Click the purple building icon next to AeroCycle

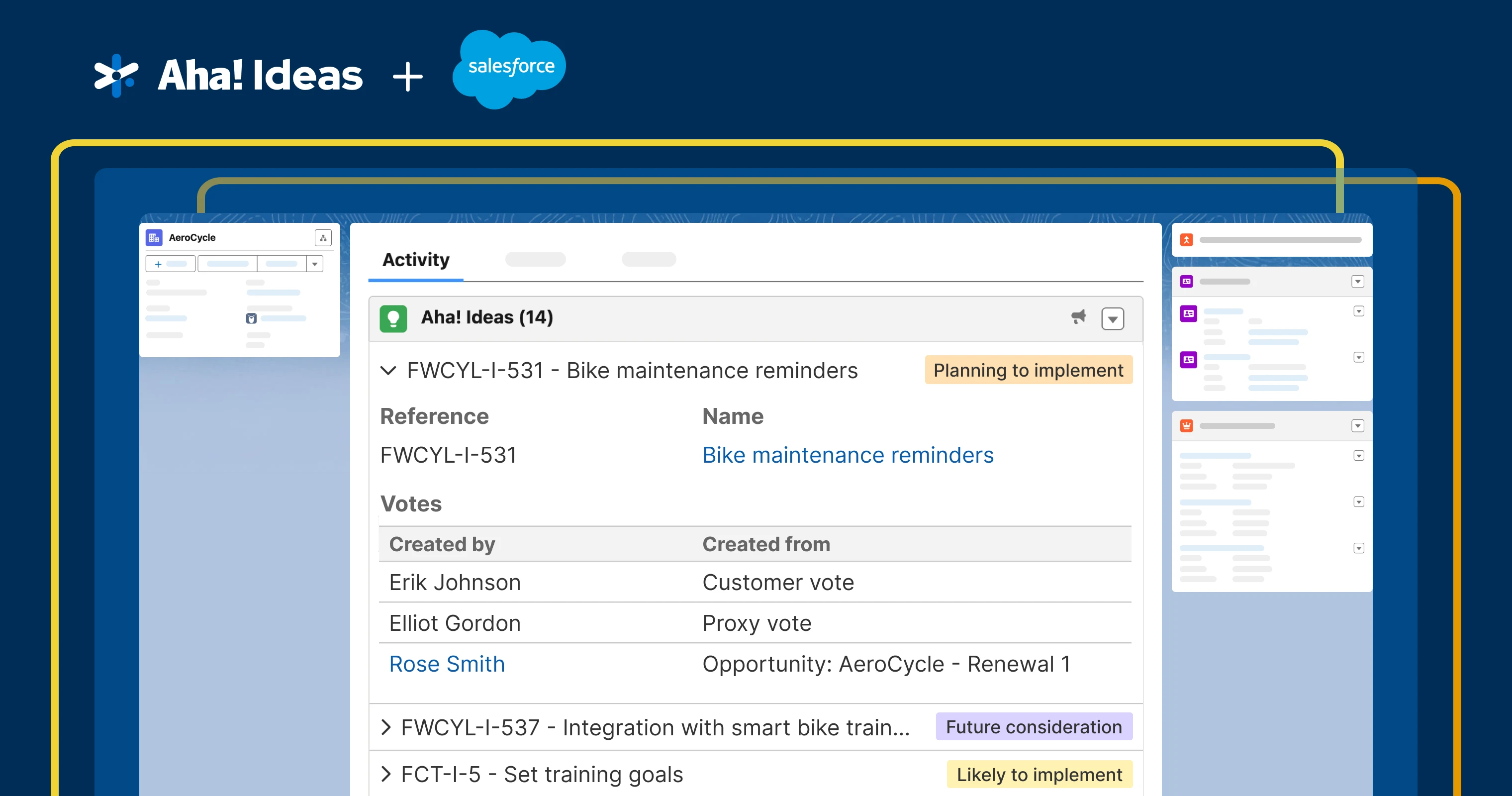154,237
